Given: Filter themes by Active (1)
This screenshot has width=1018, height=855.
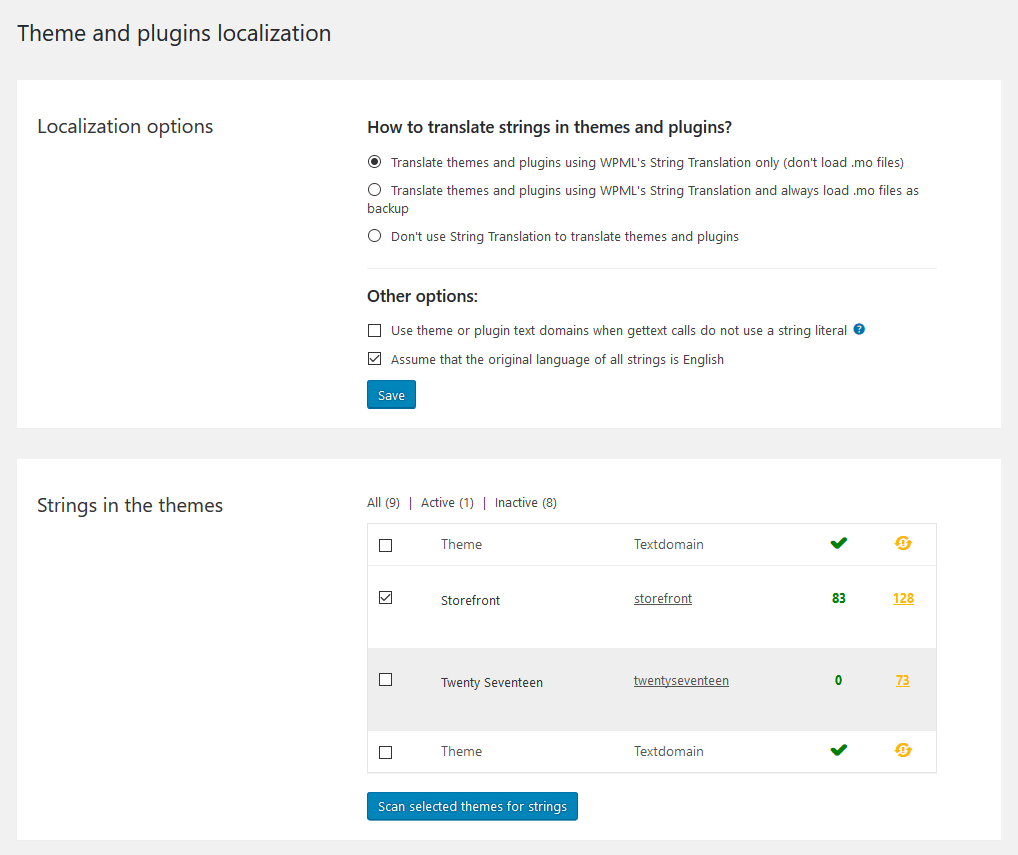Looking at the screenshot, I should [x=447, y=503].
